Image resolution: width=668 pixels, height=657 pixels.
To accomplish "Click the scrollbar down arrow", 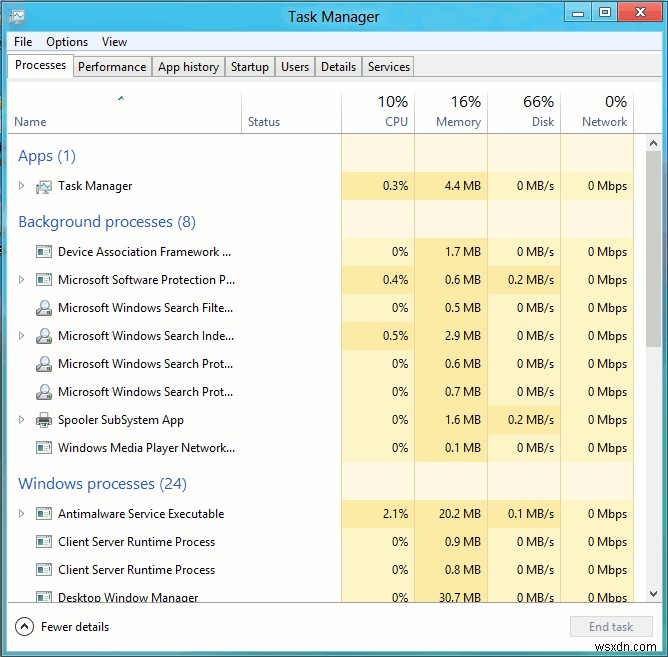I will click(x=653, y=594).
